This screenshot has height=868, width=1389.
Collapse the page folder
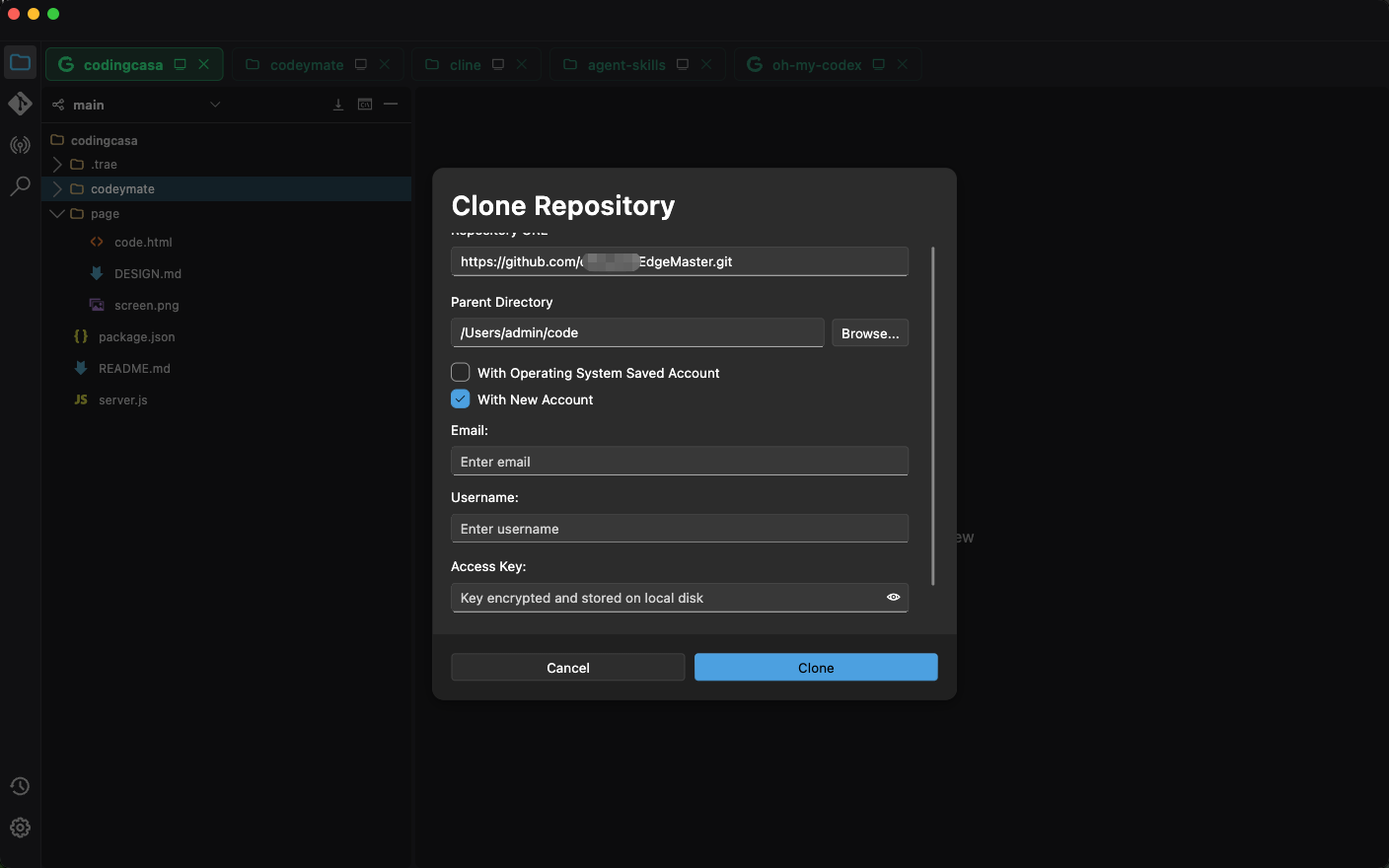(57, 213)
